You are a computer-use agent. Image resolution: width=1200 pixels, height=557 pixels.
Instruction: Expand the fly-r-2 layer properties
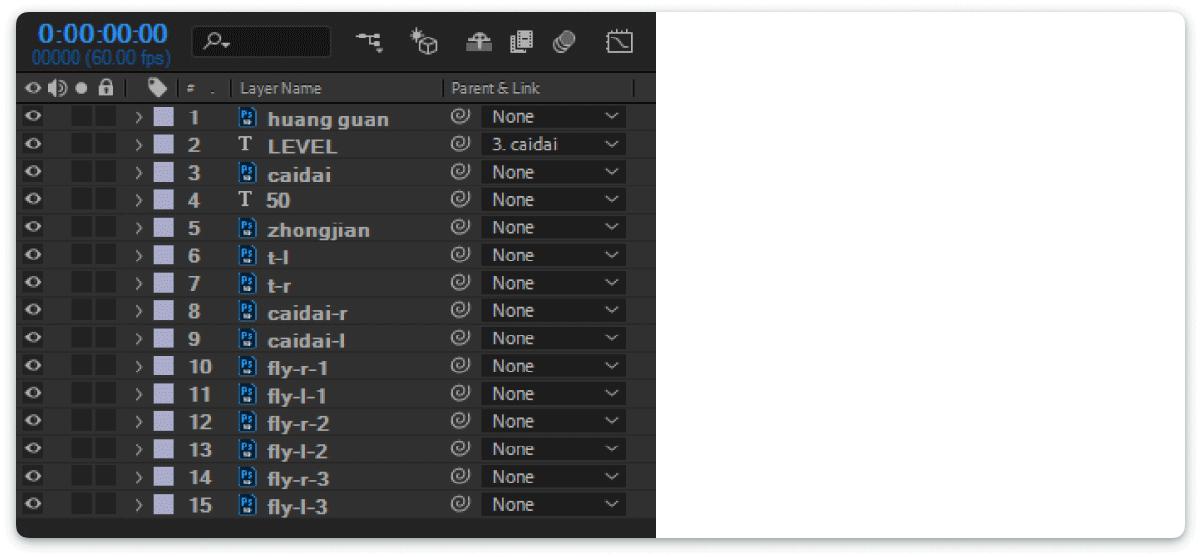tap(139, 422)
